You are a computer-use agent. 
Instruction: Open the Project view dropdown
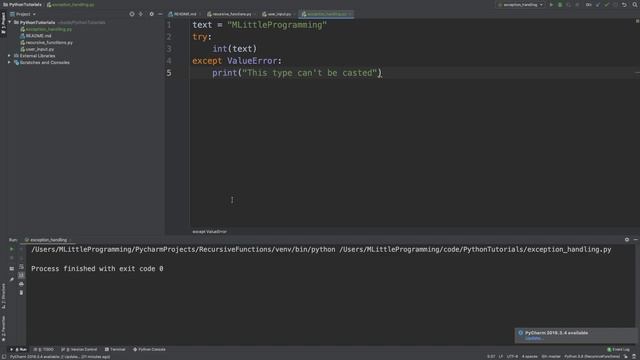coord(23,14)
